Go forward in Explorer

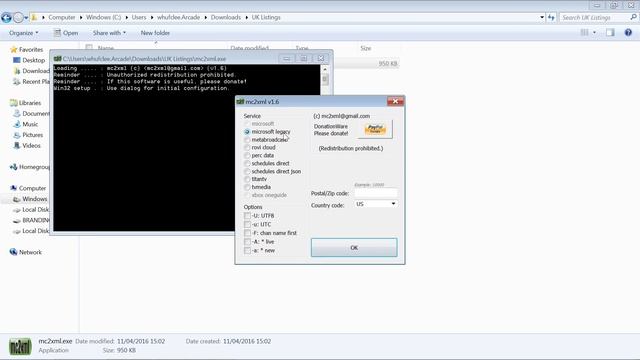pyautogui.click(x=18, y=18)
